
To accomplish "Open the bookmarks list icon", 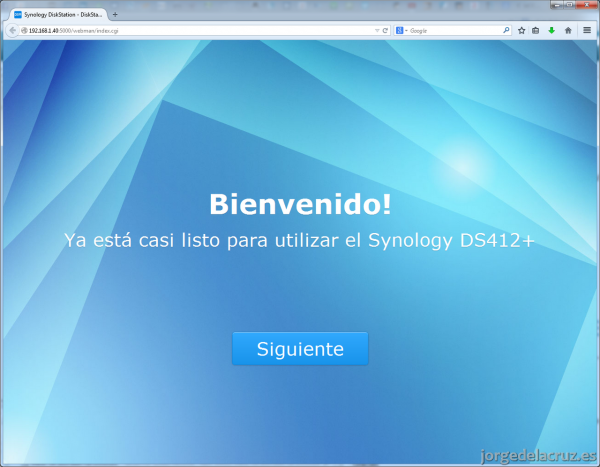I will (536, 31).
